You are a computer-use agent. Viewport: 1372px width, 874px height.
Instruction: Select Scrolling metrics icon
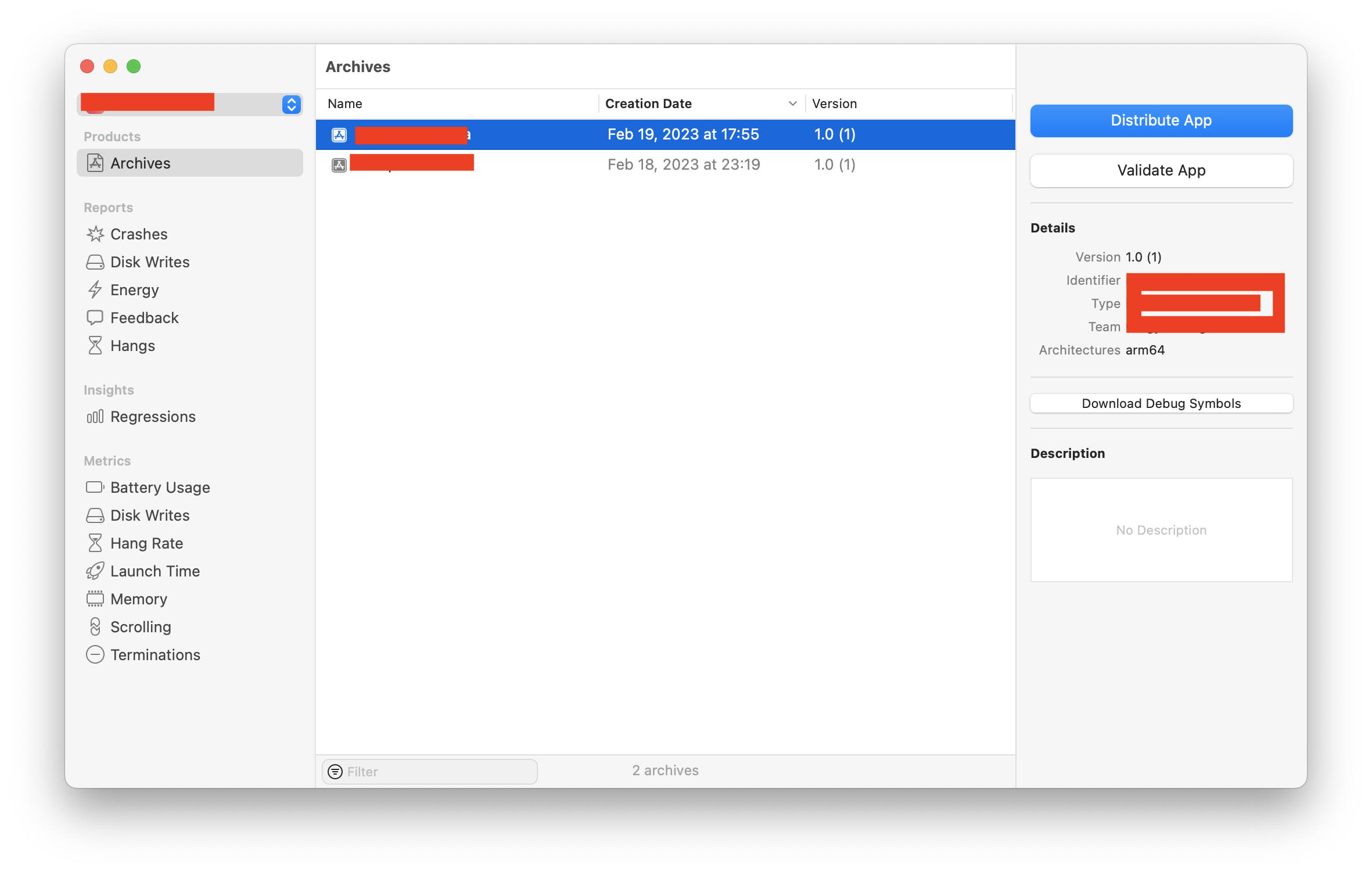pos(95,627)
